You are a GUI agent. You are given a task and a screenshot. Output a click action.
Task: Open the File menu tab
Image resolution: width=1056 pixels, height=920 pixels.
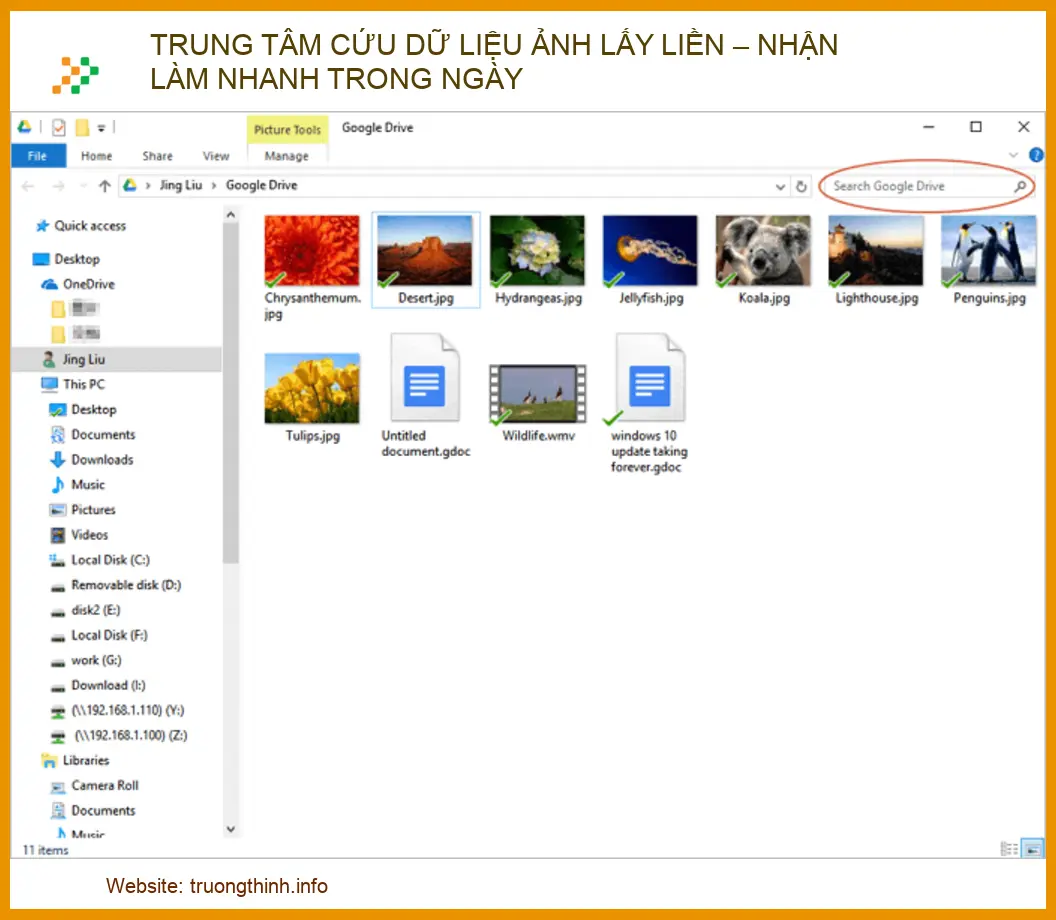[38, 156]
